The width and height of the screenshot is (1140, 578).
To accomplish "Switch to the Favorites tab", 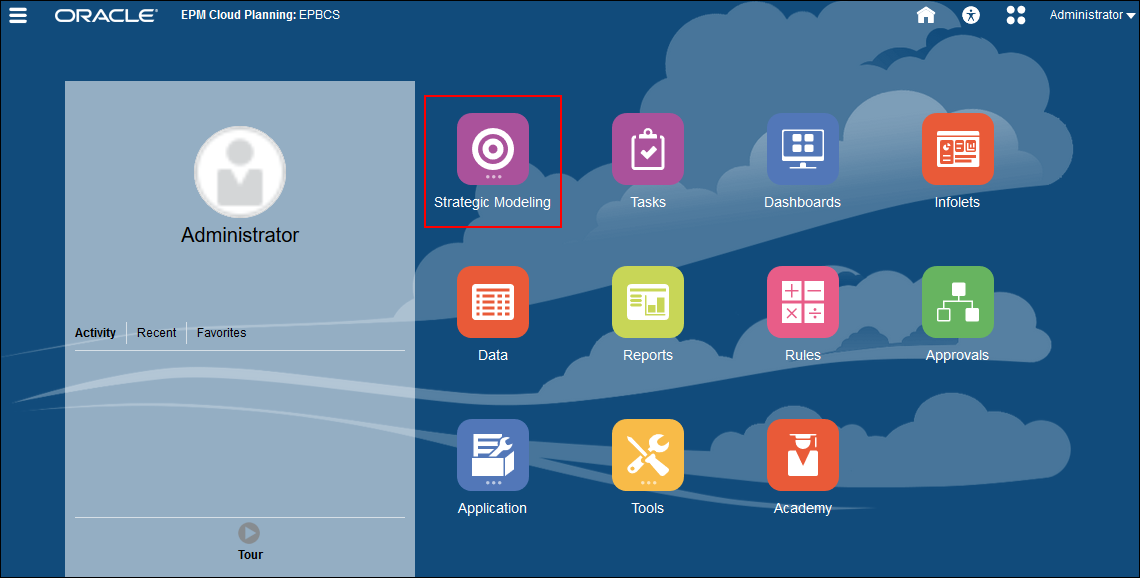I will tap(221, 333).
